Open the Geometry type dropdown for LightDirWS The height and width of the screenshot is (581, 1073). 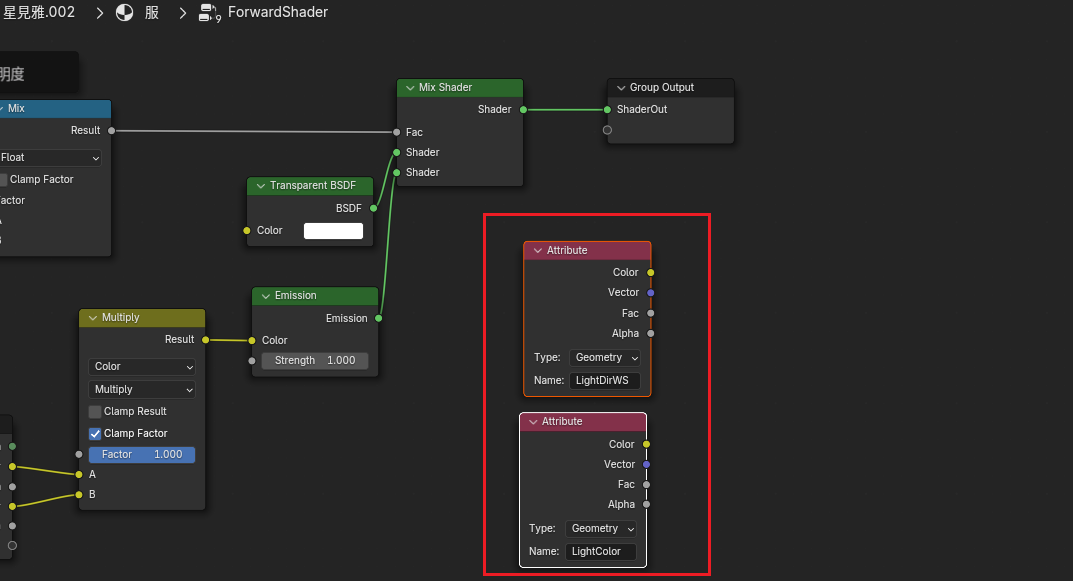[x=605, y=357]
